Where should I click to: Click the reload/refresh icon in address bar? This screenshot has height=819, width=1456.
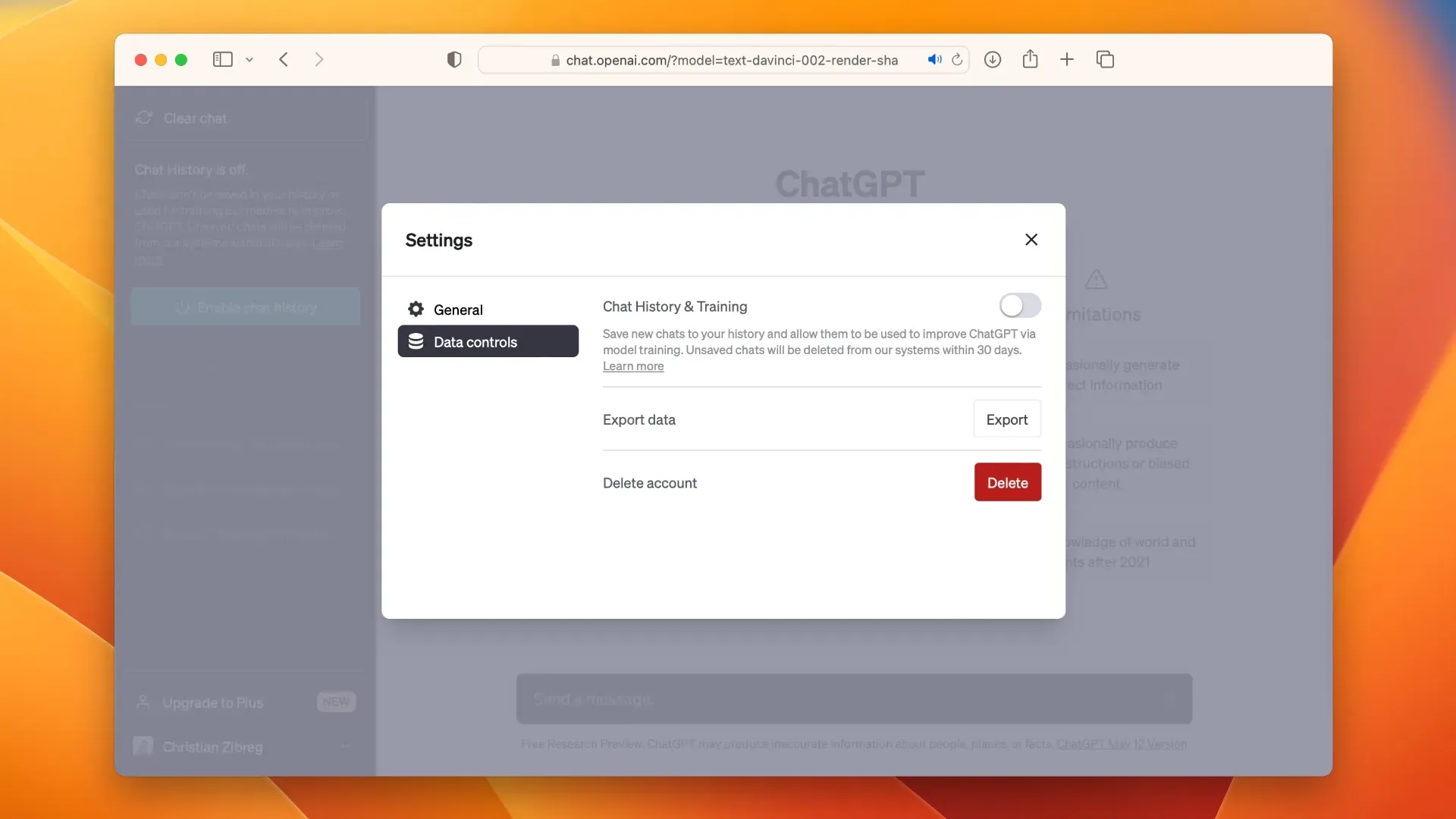pos(956,60)
